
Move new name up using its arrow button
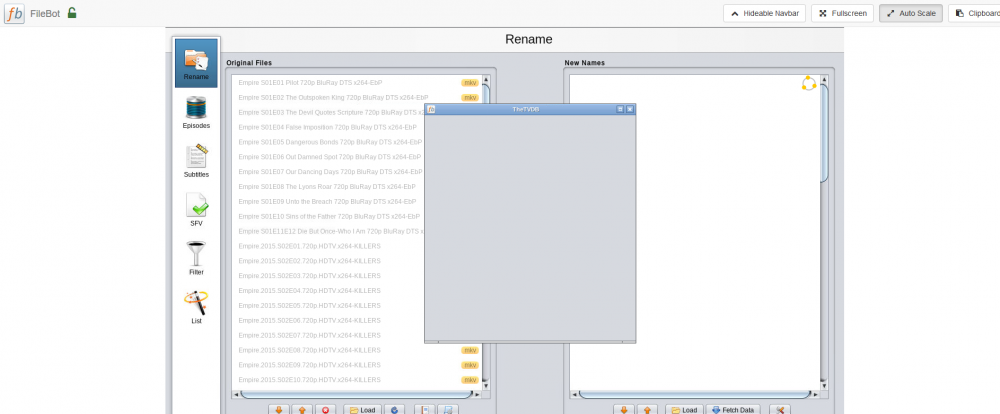(x=647, y=410)
